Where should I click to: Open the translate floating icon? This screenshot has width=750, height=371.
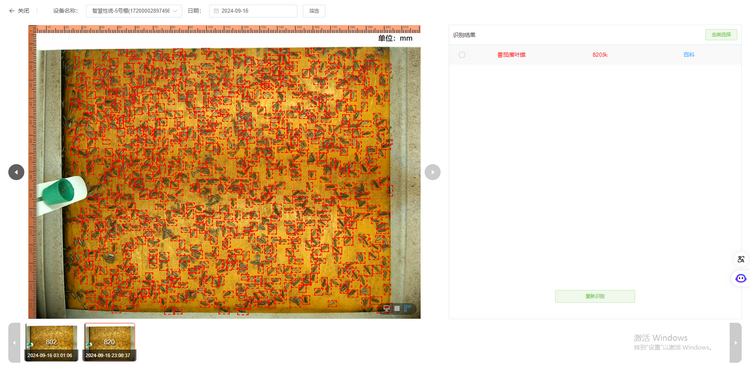pyautogui.click(x=741, y=260)
